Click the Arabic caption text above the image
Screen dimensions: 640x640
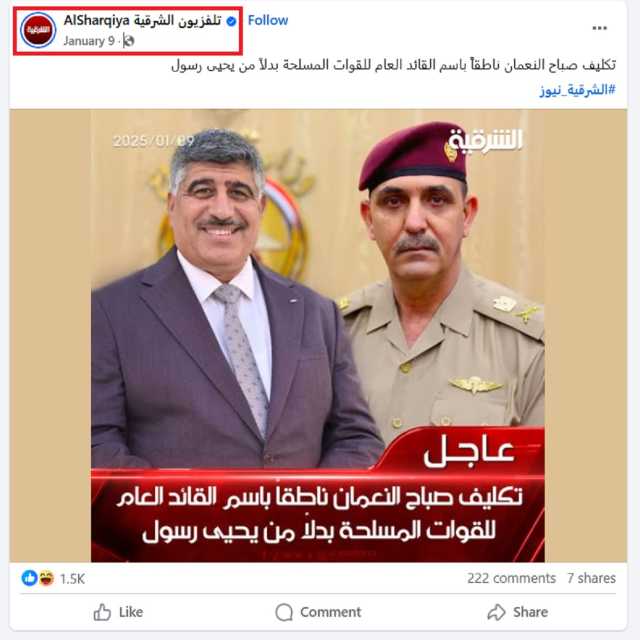[x=393, y=65]
